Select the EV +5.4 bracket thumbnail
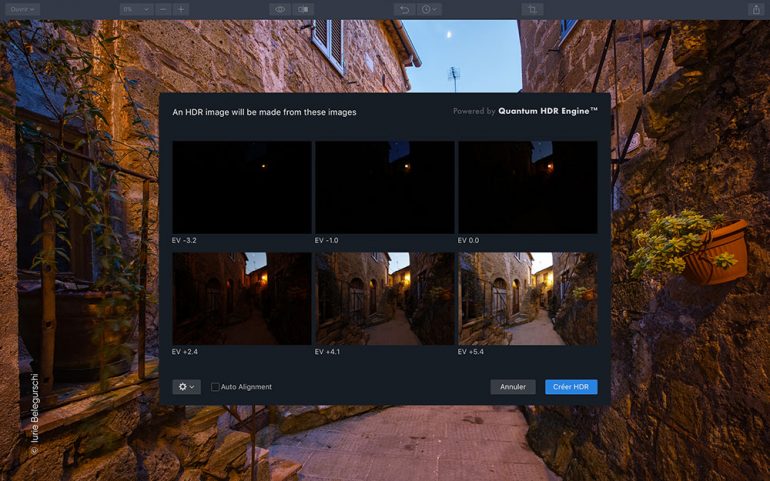This screenshot has height=481, width=770. pos(527,298)
